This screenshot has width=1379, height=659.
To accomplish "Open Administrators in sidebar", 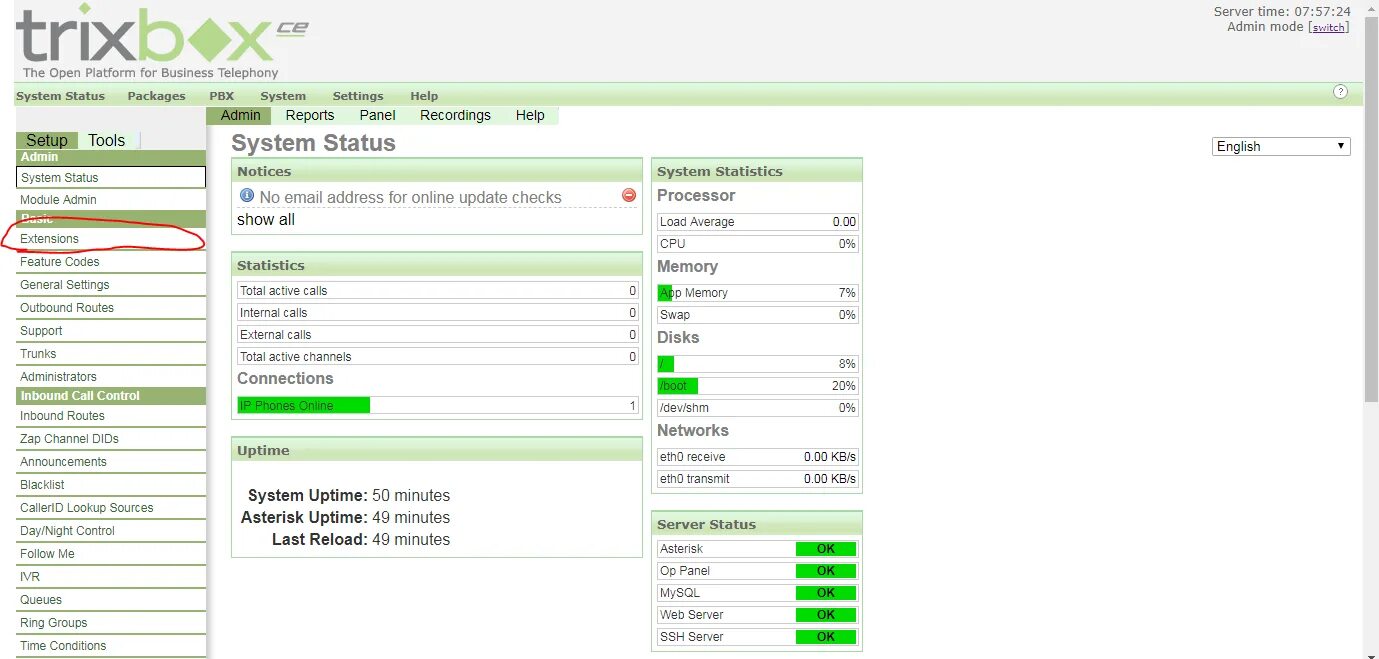I will click(111, 377).
